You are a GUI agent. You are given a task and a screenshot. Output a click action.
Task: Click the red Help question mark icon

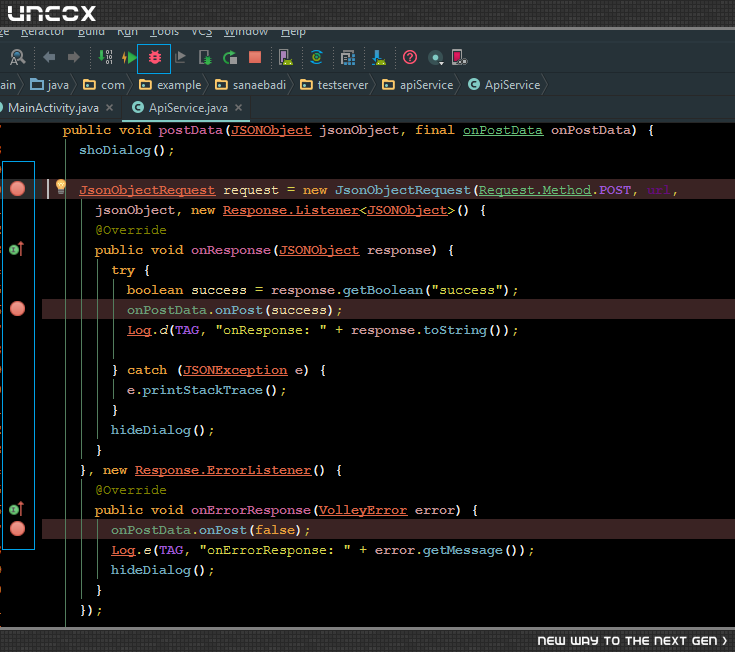(410, 58)
